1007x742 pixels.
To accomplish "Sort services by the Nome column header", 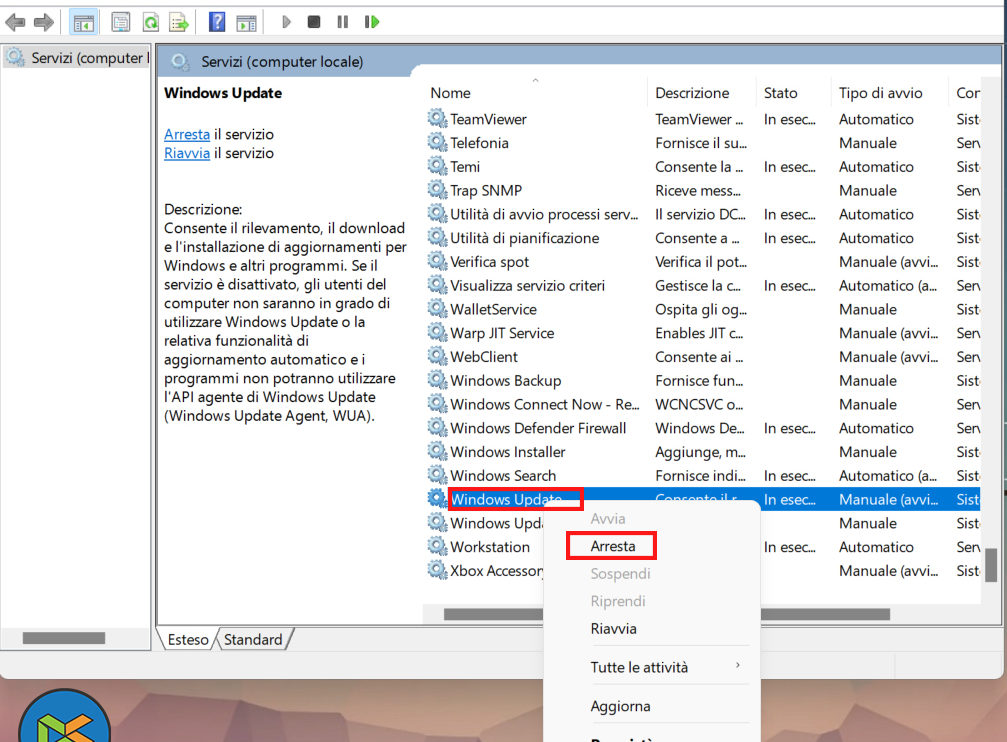I will click(450, 93).
